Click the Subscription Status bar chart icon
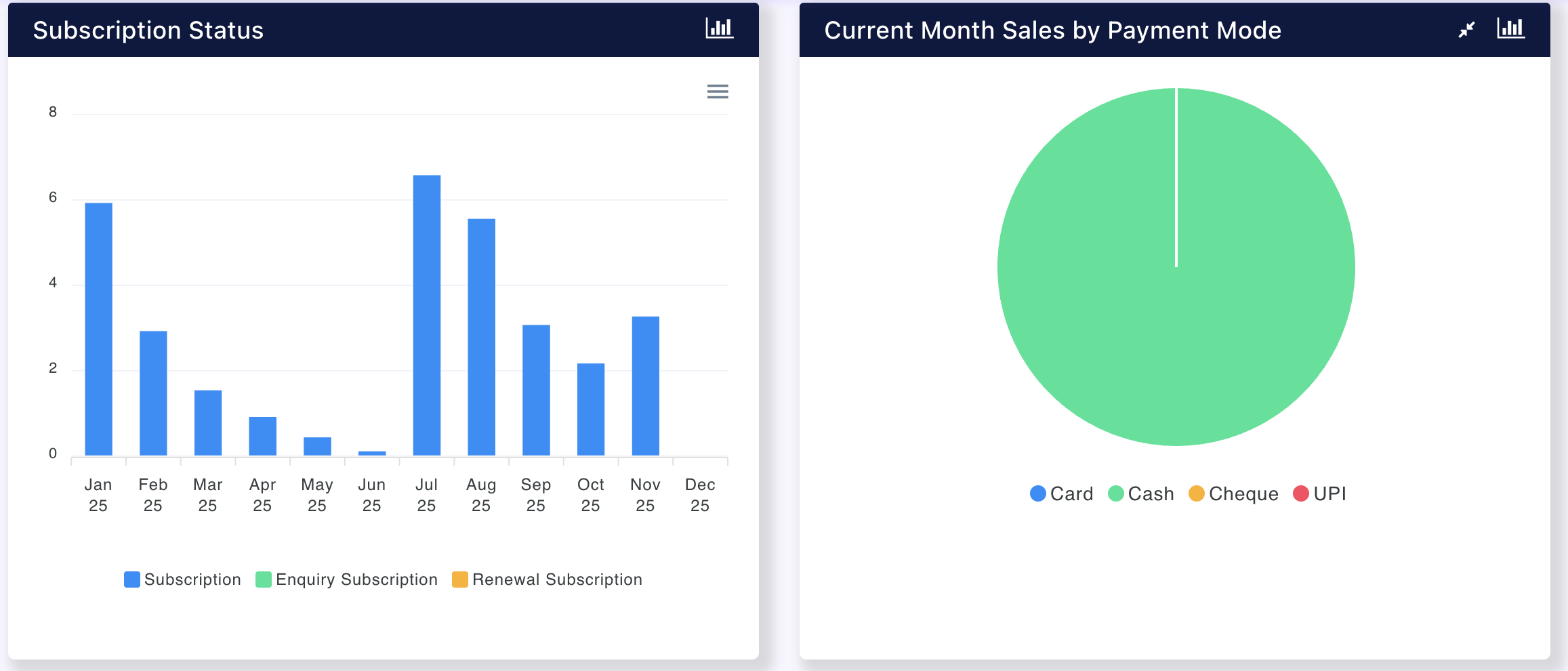This screenshot has width=1568, height=671. (x=719, y=28)
